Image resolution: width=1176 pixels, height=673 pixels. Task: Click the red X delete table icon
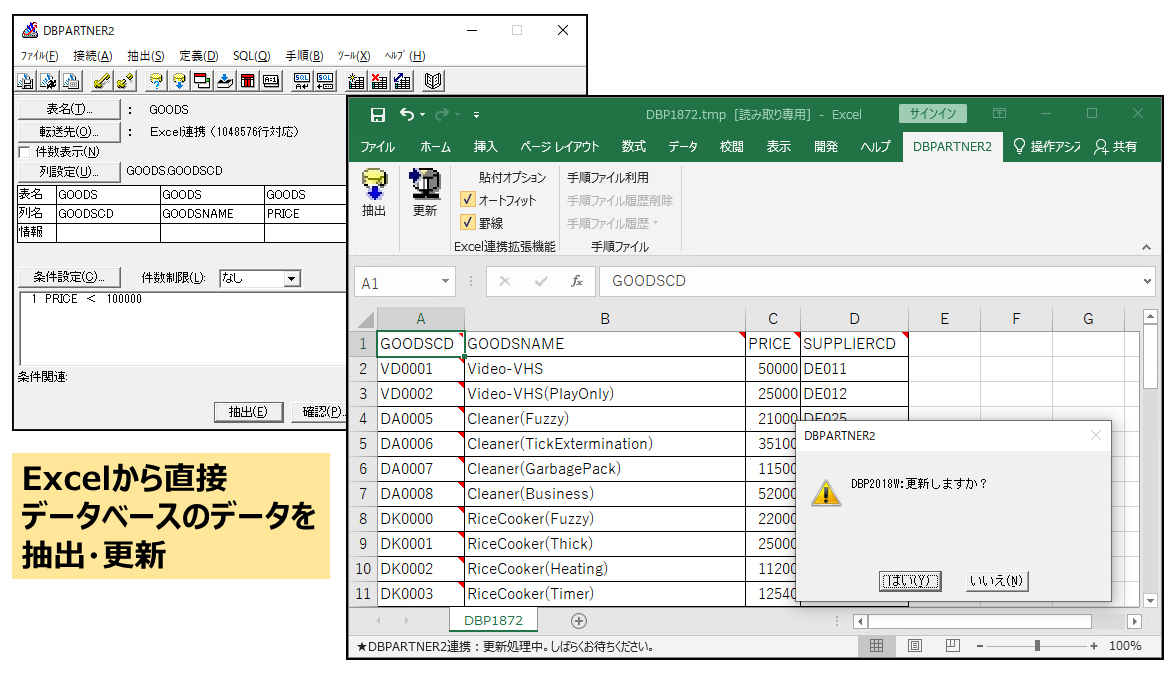pos(380,81)
